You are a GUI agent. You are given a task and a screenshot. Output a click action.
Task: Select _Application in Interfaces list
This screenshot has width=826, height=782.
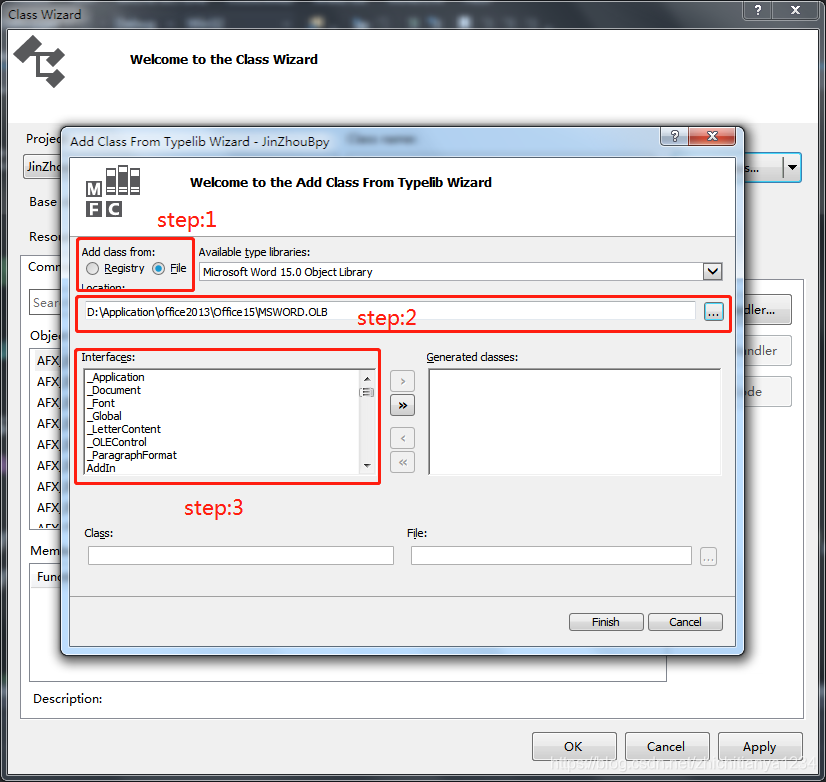pos(115,377)
